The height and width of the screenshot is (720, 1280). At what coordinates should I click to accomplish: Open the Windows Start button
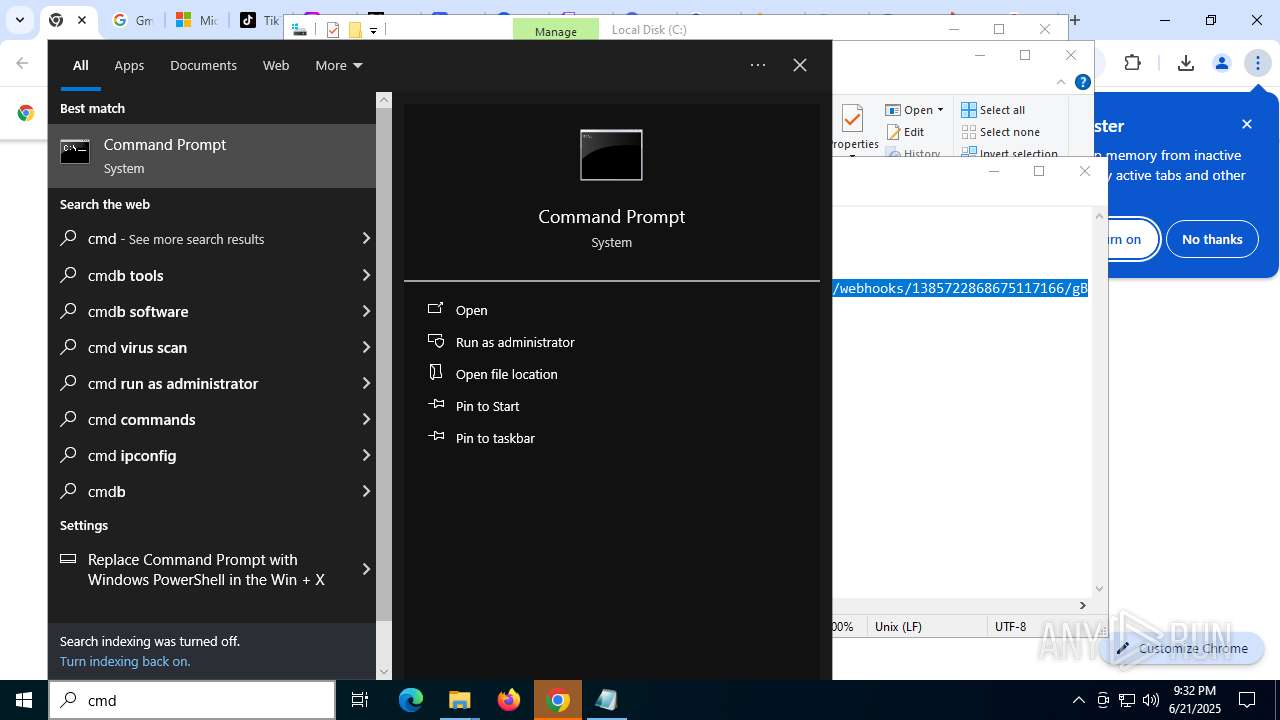pos(24,700)
